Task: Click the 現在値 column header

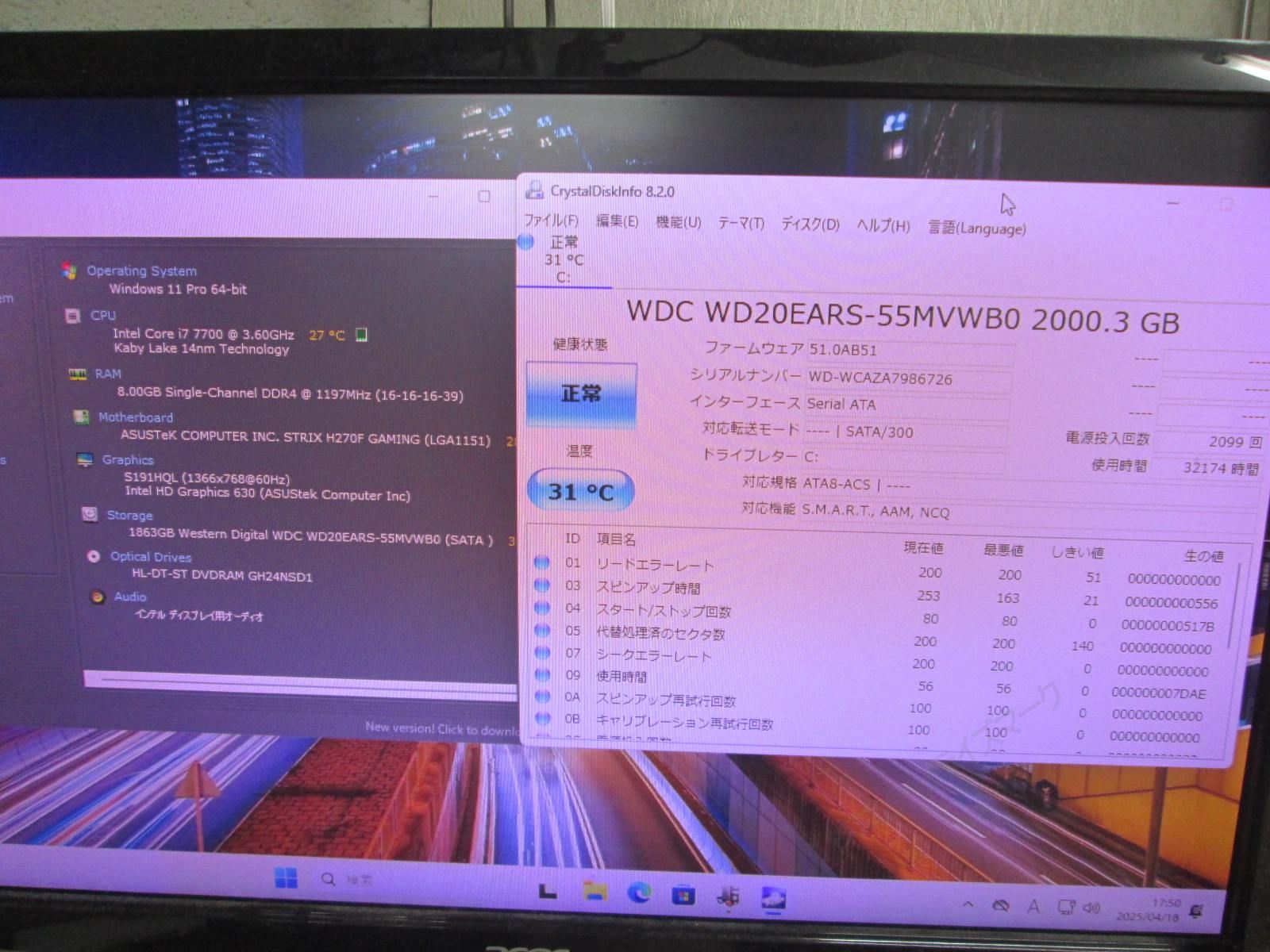Action: [x=923, y=547]
